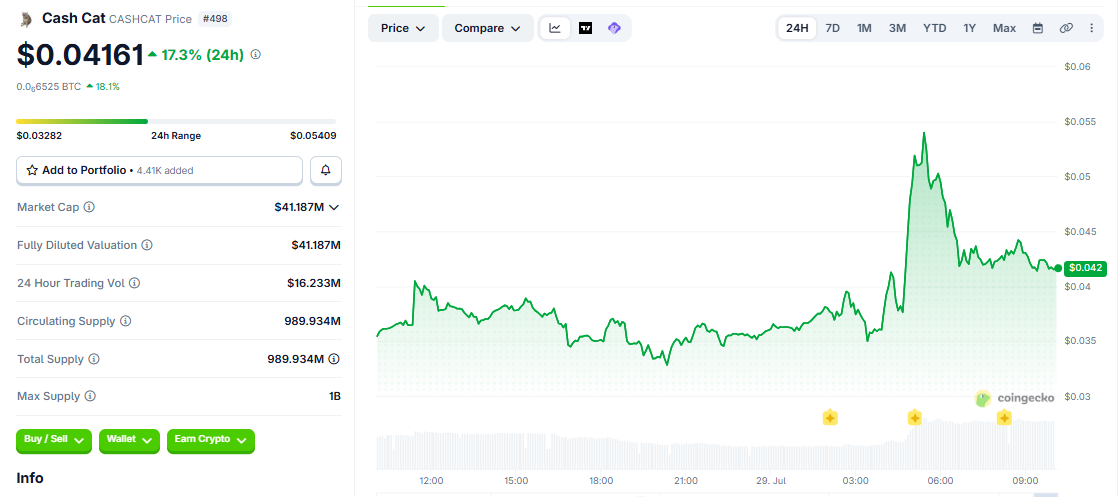Select the 24H time range
The width and height of the screenshot is (1120, 497).
[x=797, y=29]
